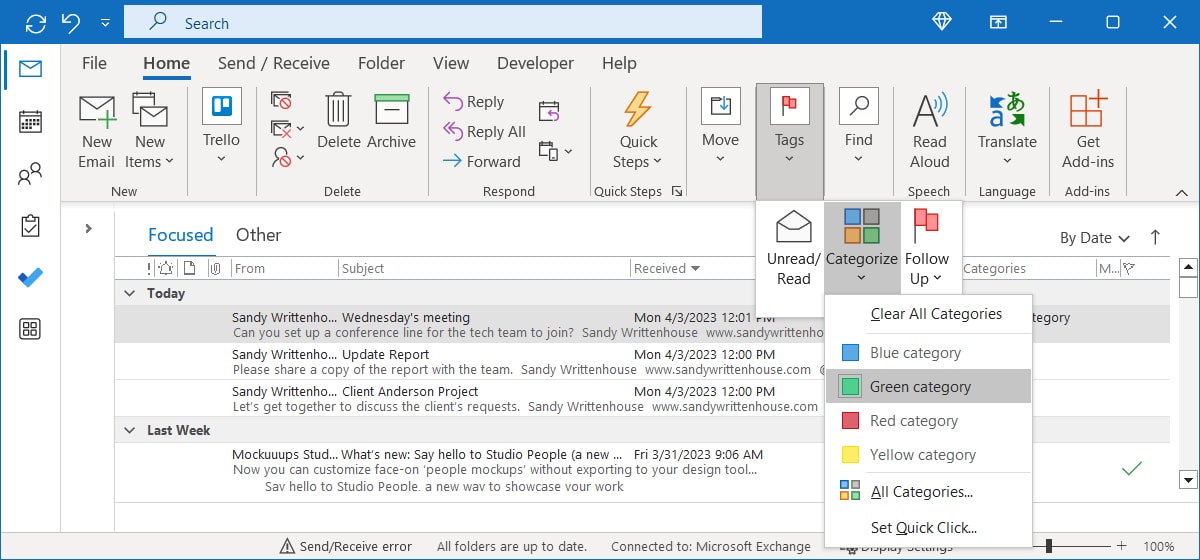The height and width of the screenshot is (560, 1200).
Task: Collapse the Last Week group
Action: pos(129,430)
